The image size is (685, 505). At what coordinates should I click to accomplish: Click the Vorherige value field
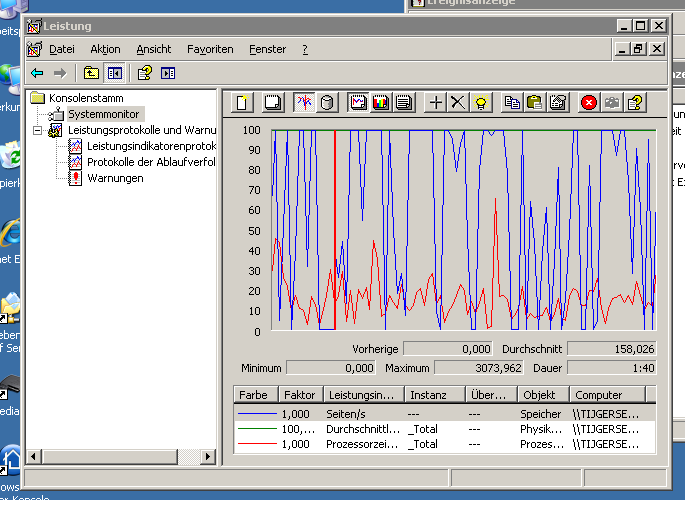coord(448,349)
